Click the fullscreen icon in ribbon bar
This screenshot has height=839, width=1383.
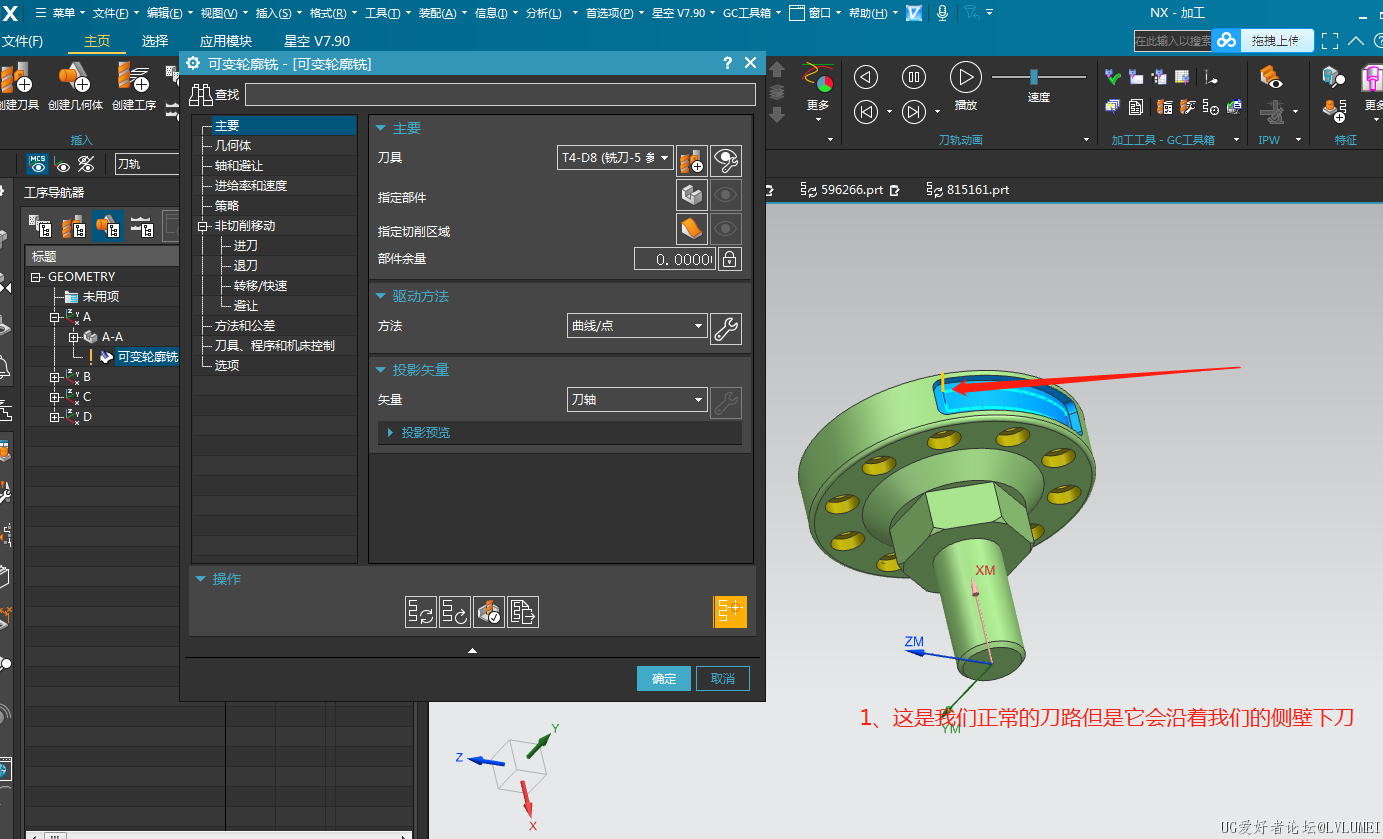tap(1330, 41)
